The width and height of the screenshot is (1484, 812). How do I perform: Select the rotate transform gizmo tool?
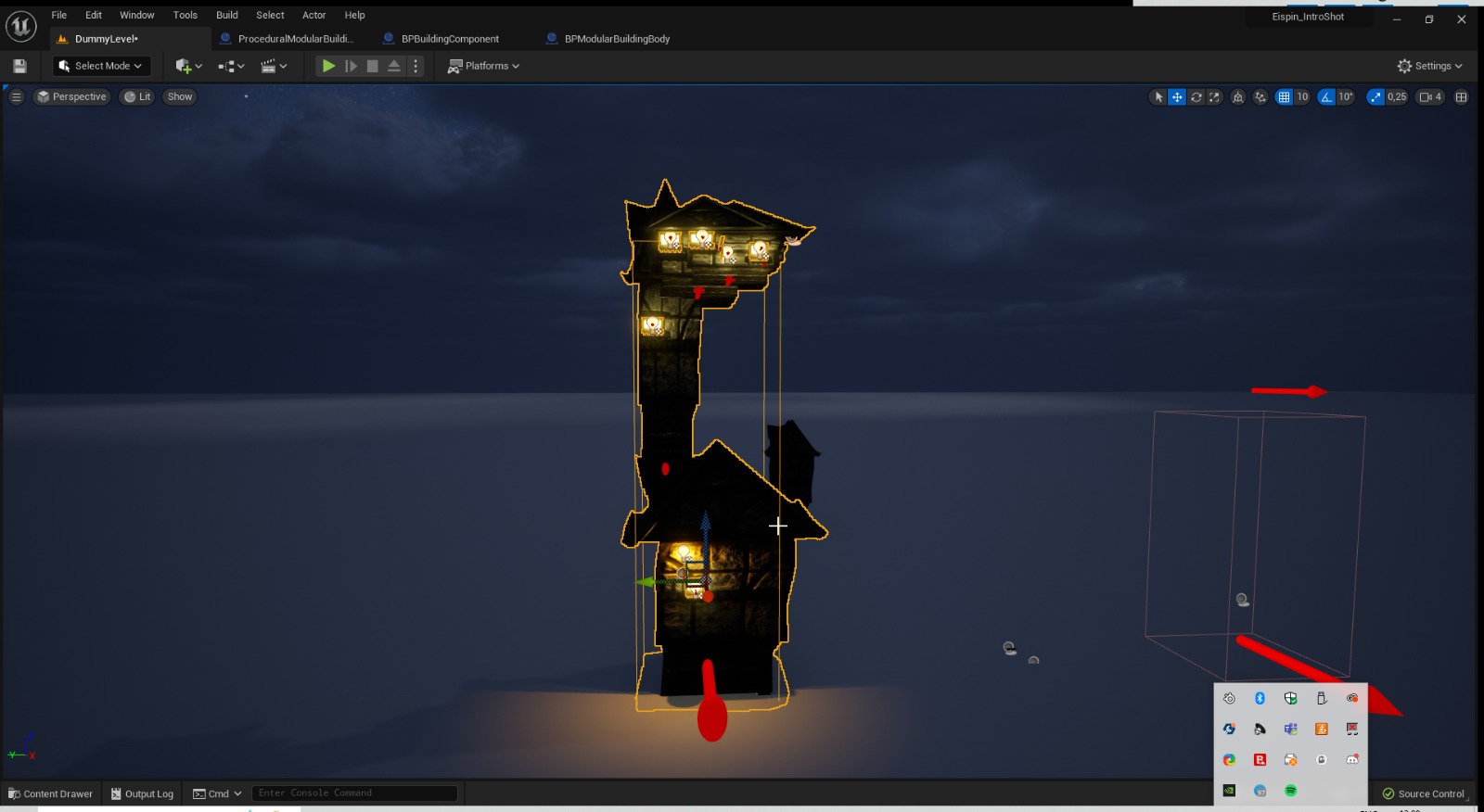1196,97
